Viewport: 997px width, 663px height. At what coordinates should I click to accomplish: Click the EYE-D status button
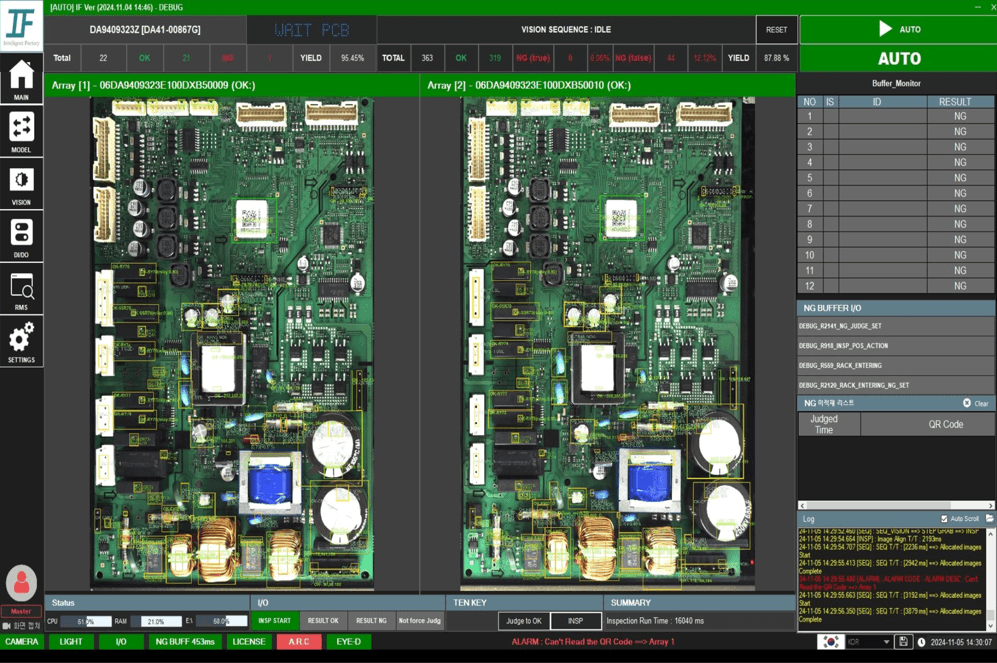coord(348,642)
